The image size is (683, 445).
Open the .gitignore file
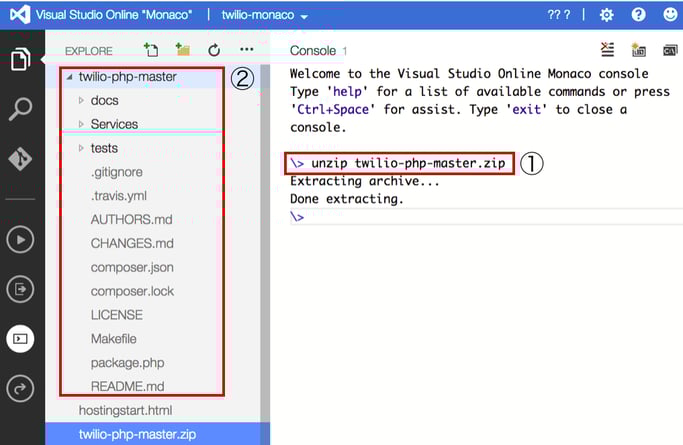tap(116, 172)
